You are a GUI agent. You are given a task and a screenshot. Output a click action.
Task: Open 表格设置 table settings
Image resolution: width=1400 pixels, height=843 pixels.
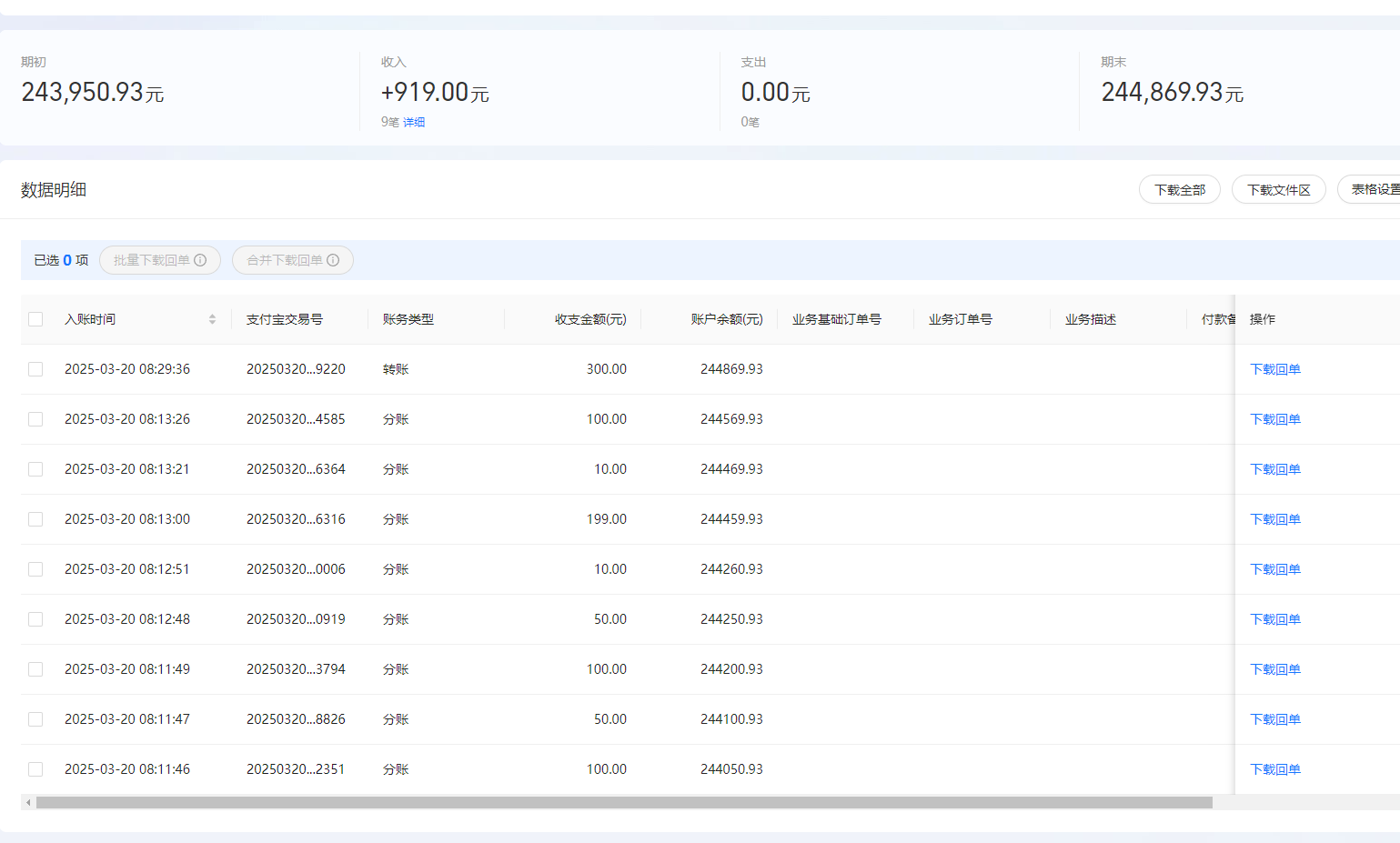(1370, 190)
